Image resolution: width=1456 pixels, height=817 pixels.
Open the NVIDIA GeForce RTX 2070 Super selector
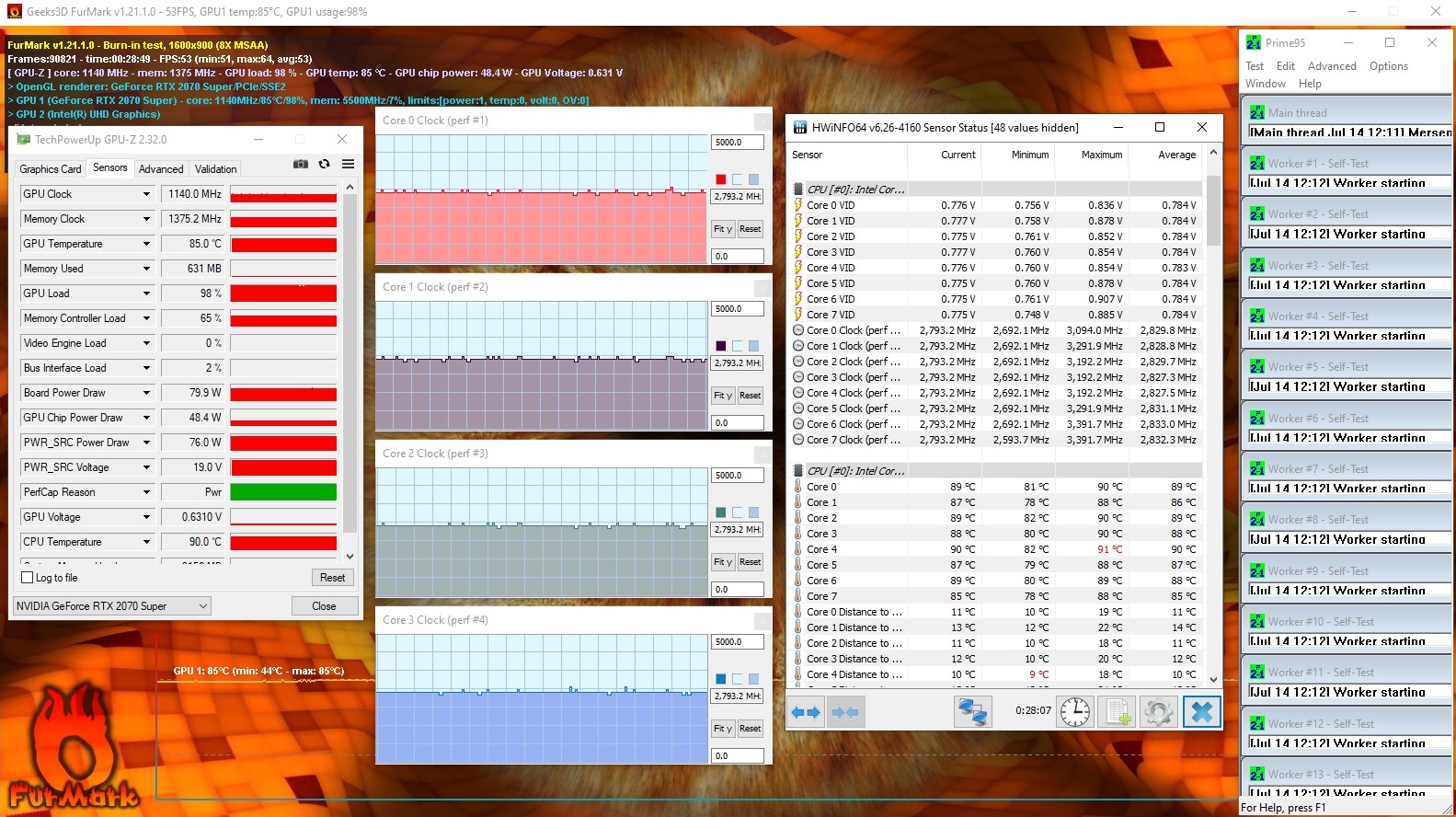112,606
